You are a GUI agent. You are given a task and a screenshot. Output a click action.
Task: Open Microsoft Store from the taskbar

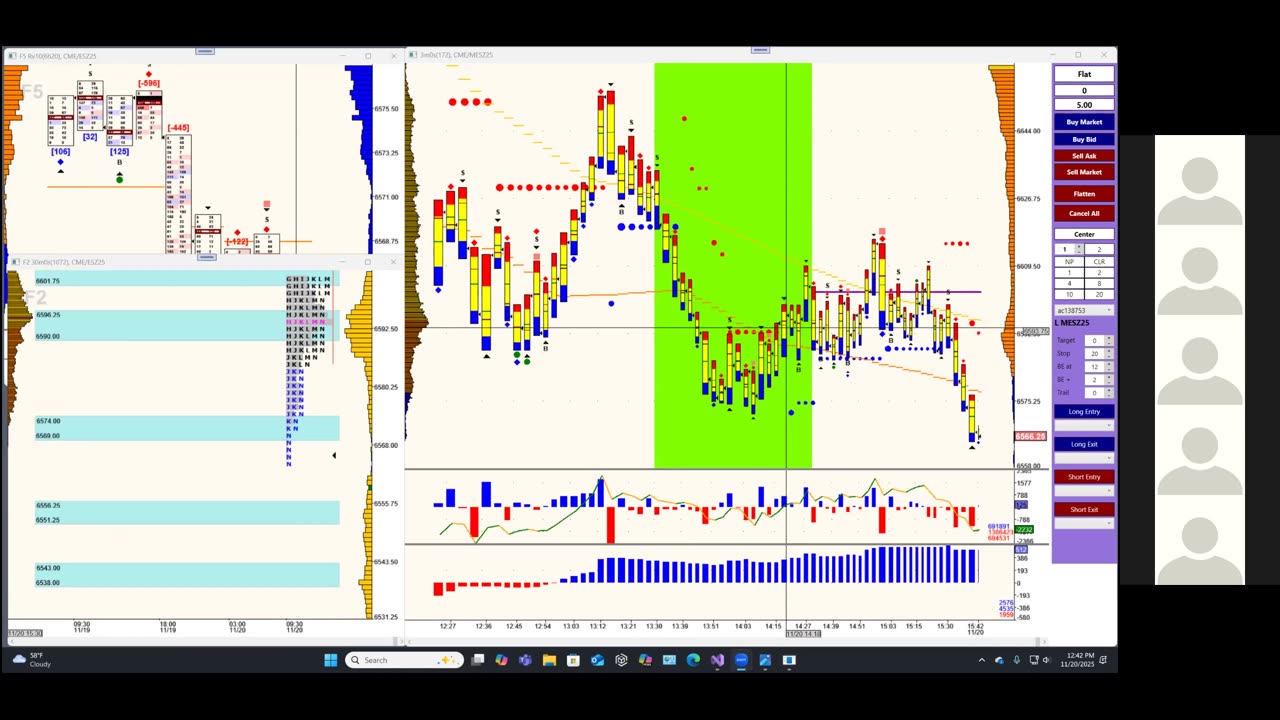coord(573,660)
